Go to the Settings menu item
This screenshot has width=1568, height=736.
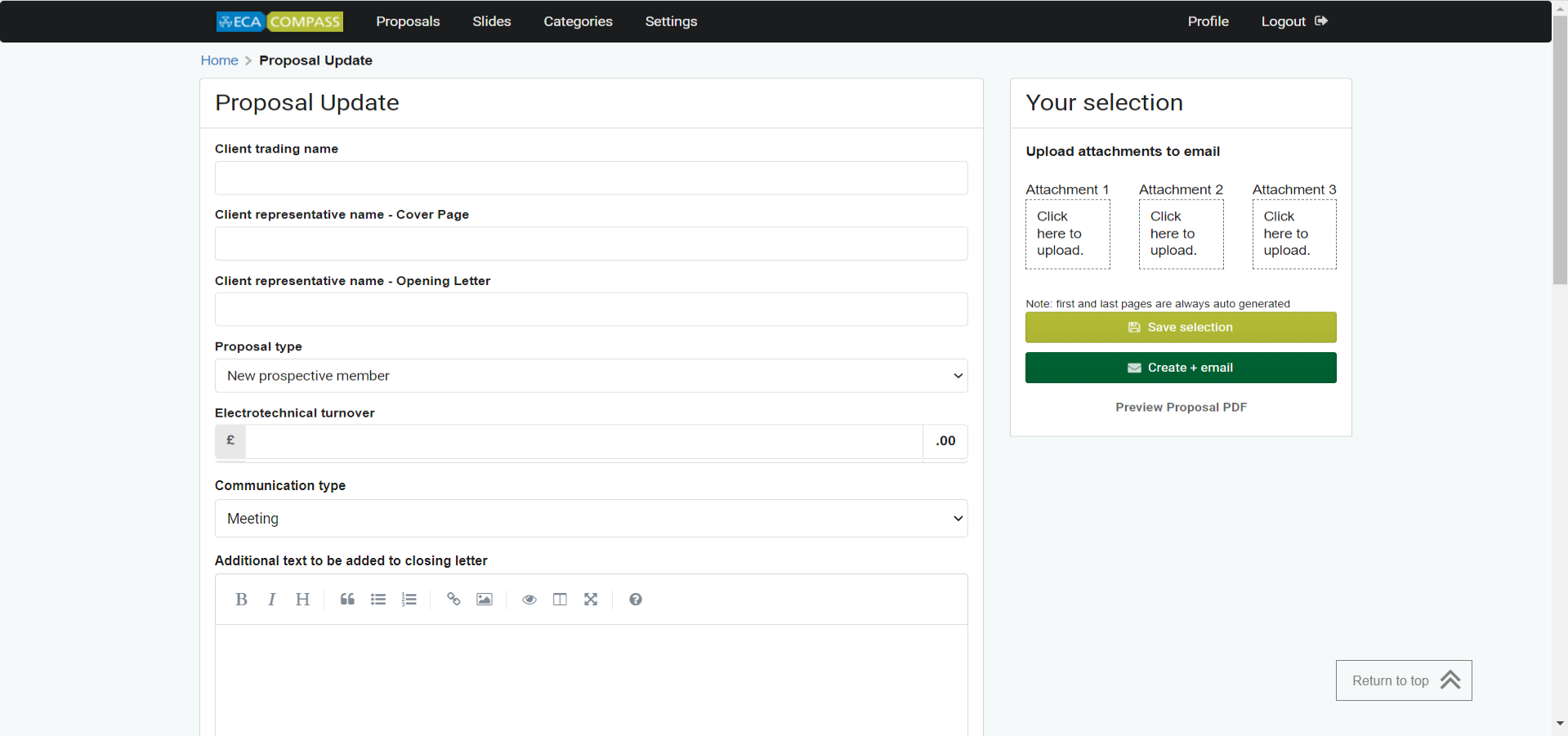[670, 21]
